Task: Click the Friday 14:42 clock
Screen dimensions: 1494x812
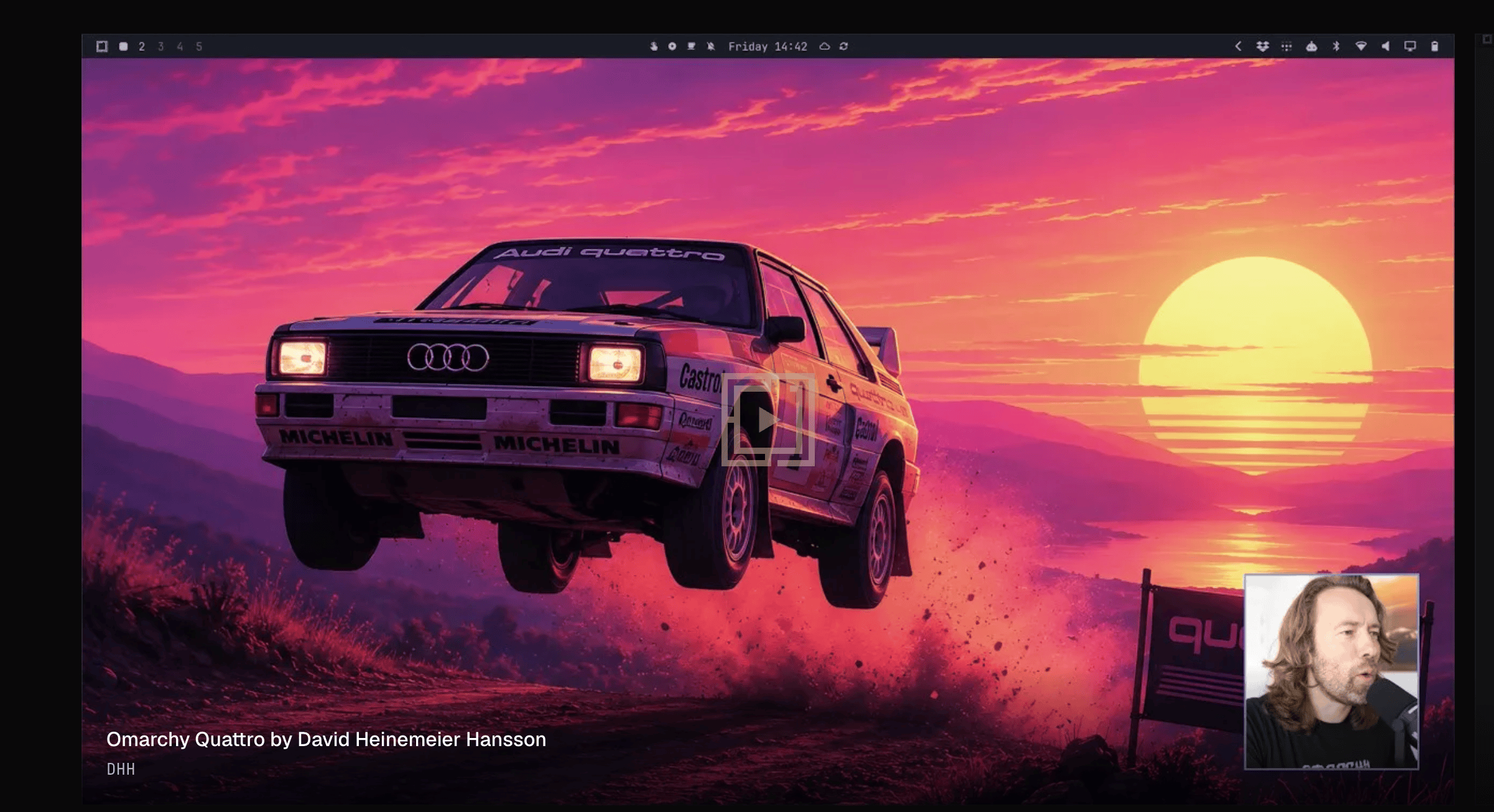Action: (x=768, y=47)
